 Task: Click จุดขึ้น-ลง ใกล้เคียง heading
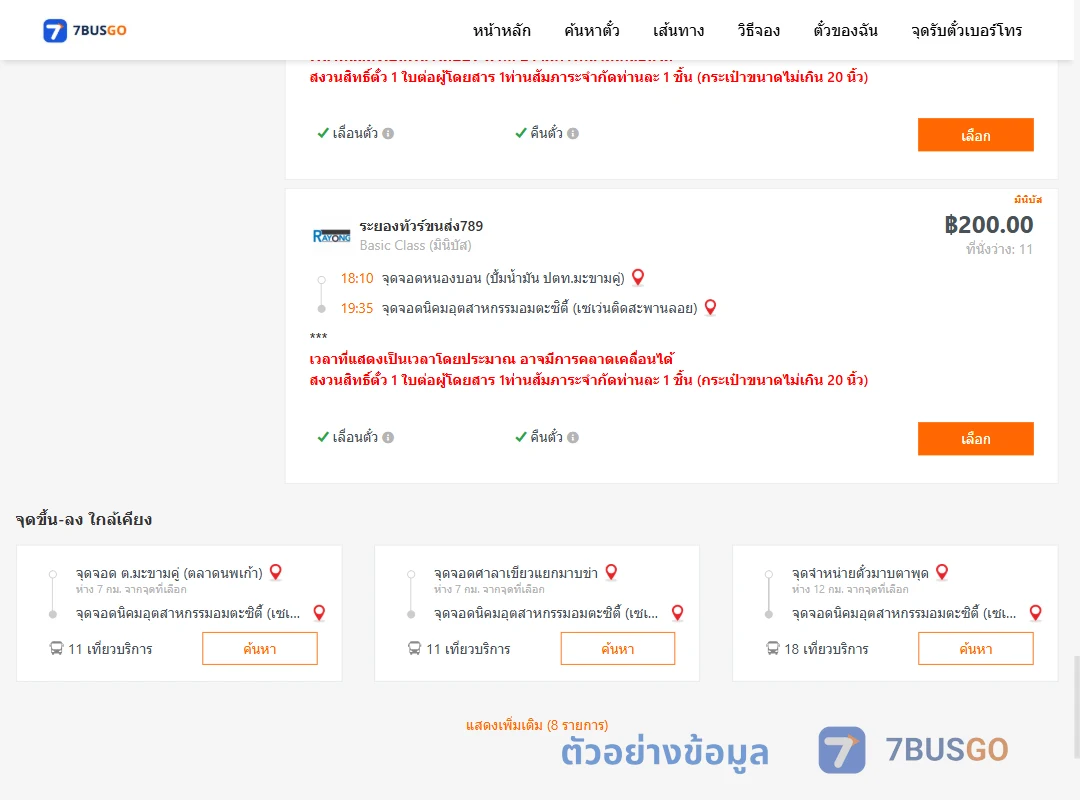tap(84, 520)
